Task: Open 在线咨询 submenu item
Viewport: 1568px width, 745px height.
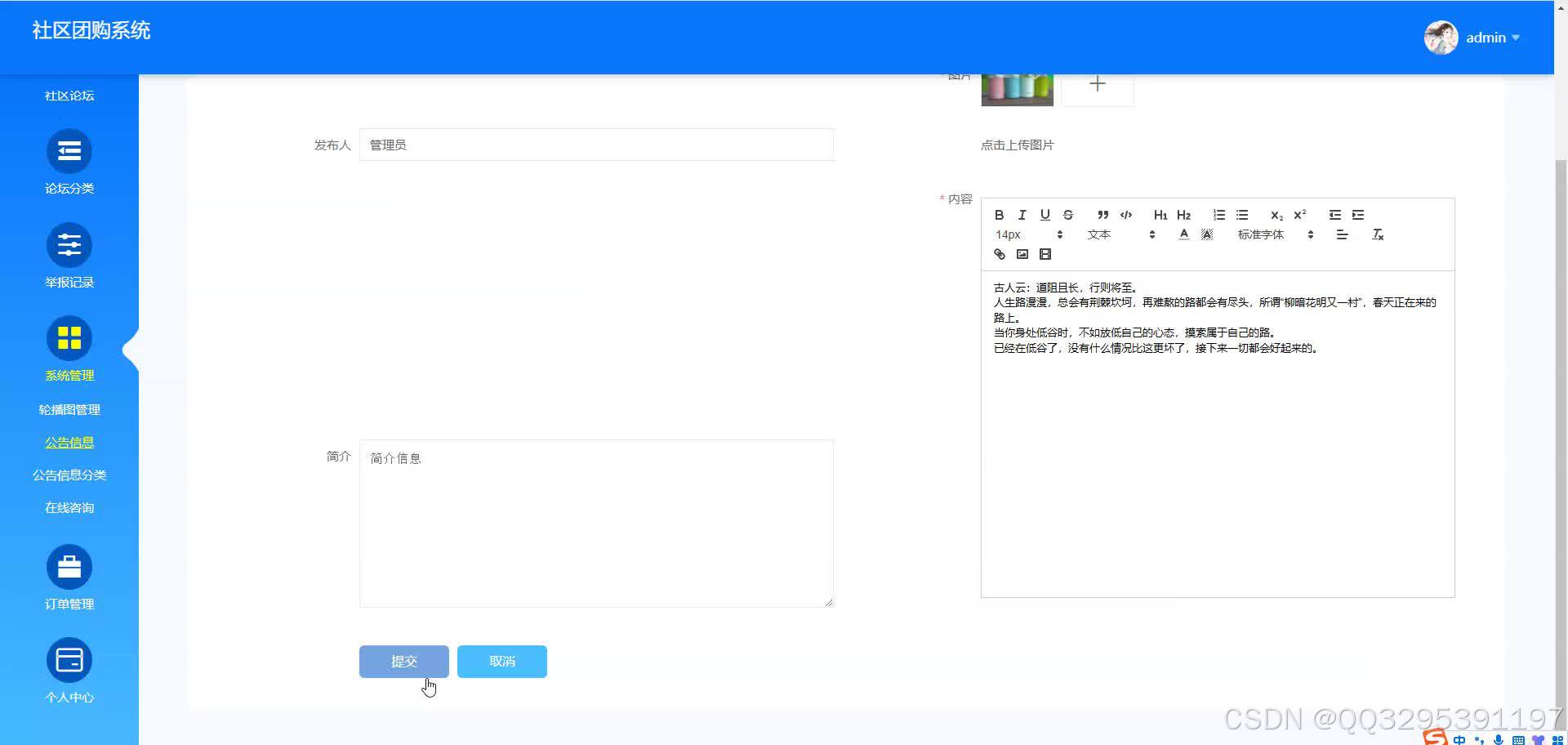Action: 69,507
